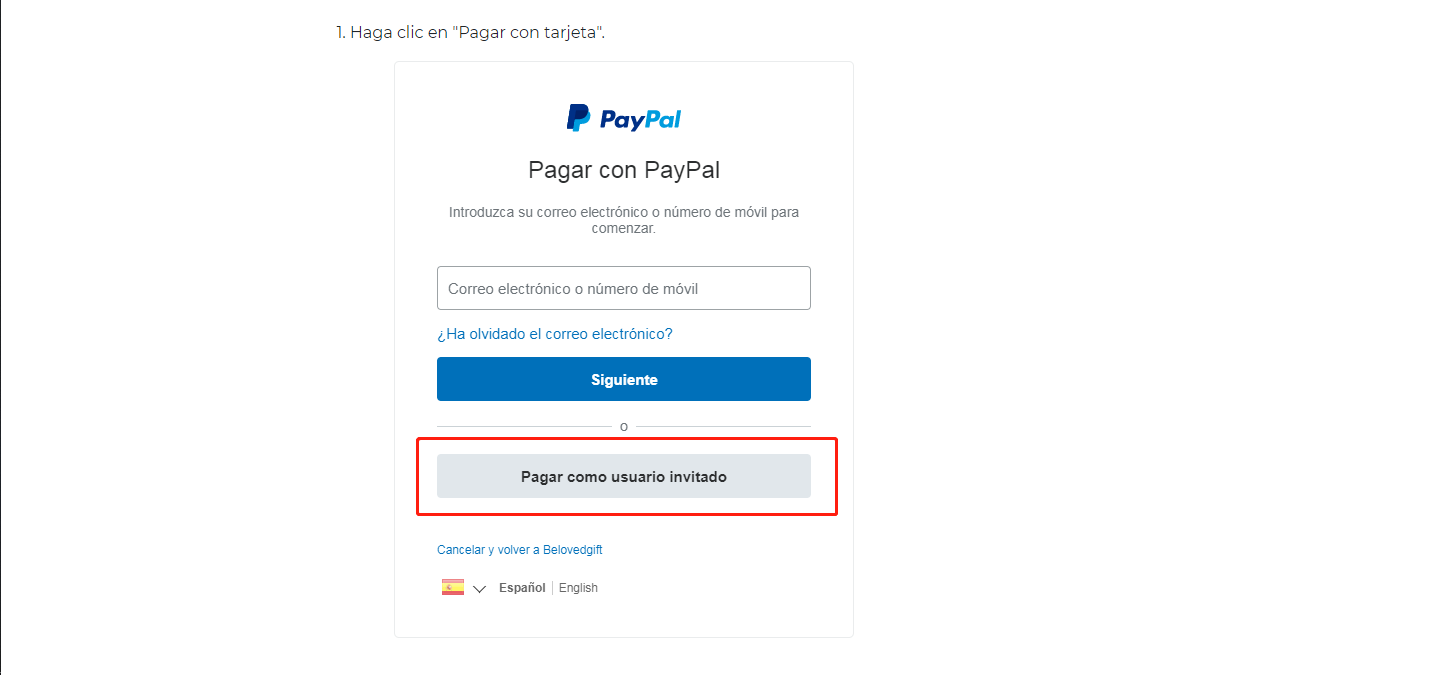Click the divider line left of "o"
1431x675 pixels.
pyautogui.click(x=524, y=427)
